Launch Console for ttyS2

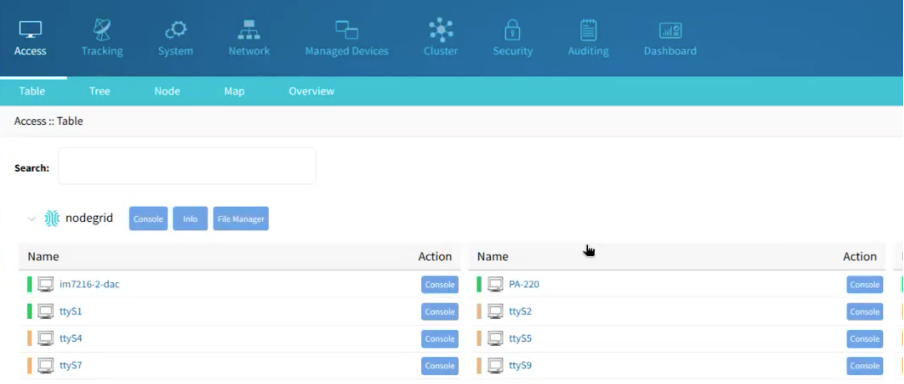click(864, 311)
